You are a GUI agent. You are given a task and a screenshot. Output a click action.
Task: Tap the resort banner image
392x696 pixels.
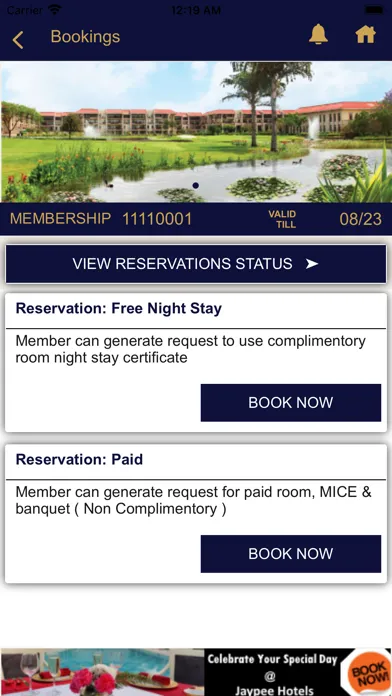[196, 132]
